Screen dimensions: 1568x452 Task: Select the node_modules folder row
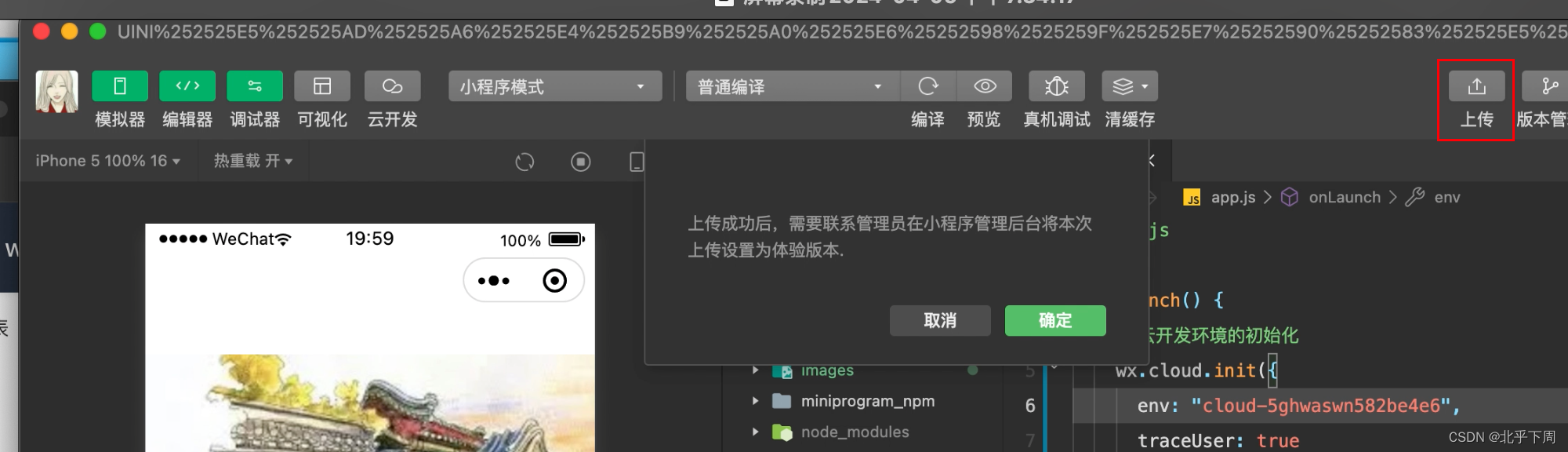(x=862, y=432)
